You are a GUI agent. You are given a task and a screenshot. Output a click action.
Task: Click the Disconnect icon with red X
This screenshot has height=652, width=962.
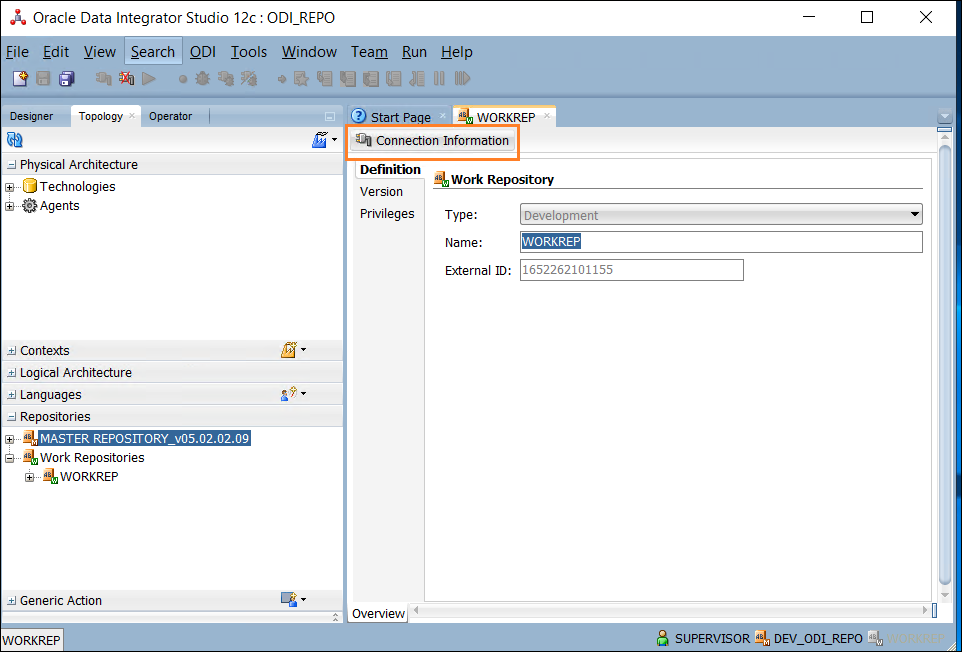[x=126, y=79]
